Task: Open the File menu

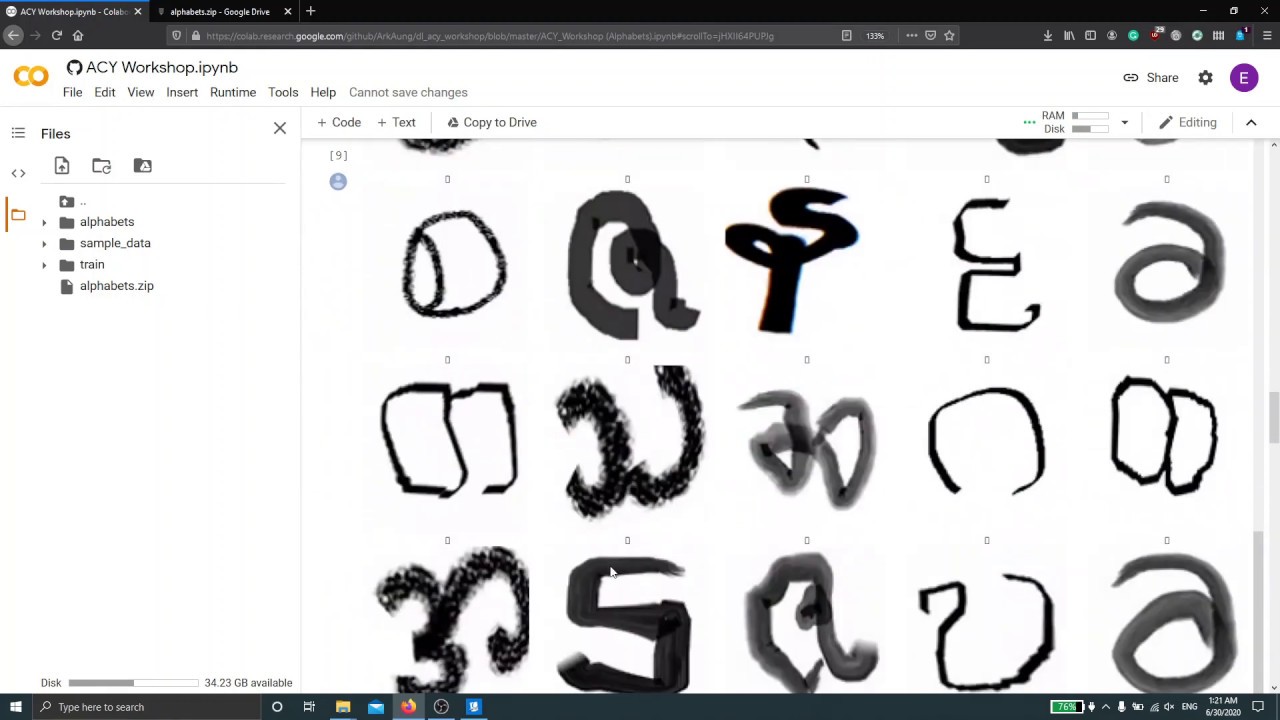Action: tap(72, 92)
